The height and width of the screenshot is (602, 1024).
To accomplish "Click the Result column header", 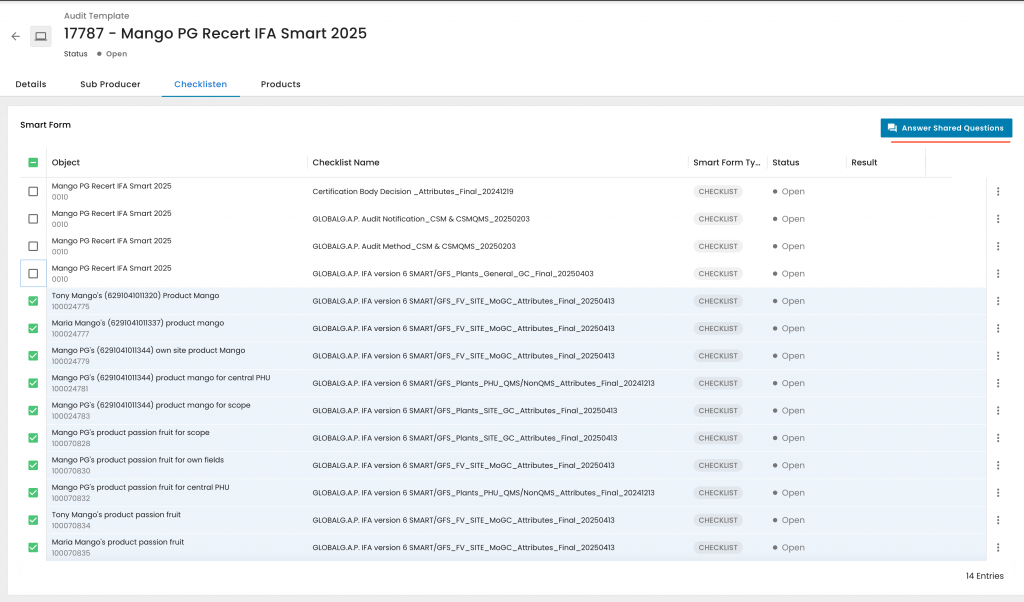I will click(x=864, y=163).
